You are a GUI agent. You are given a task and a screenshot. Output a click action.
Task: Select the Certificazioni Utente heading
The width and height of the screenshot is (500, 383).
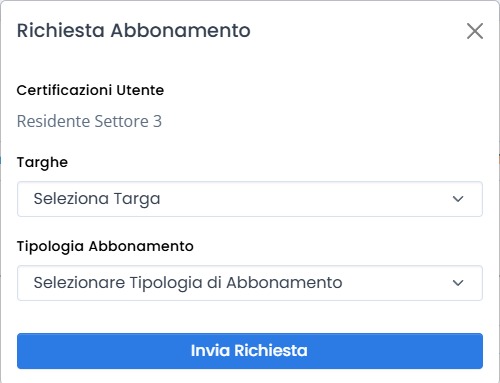(x=90, y=90)
